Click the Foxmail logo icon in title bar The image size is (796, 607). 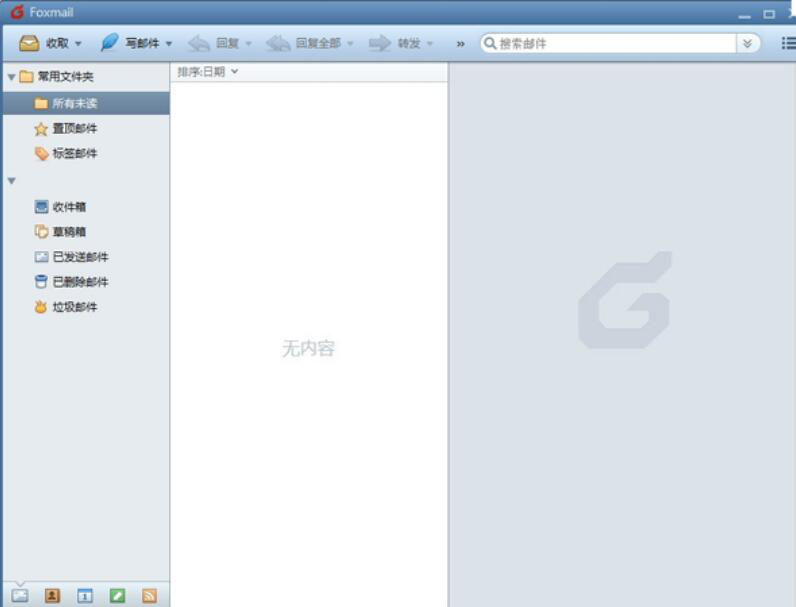[x=17, y=11]
